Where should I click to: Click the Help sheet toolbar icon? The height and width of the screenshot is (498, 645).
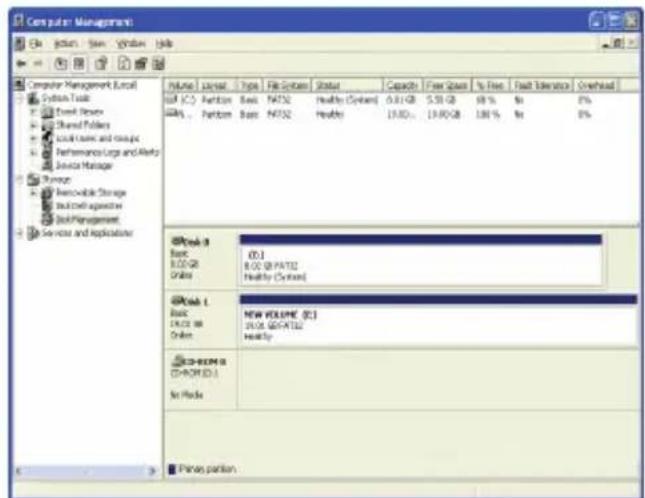click(124, 64)
